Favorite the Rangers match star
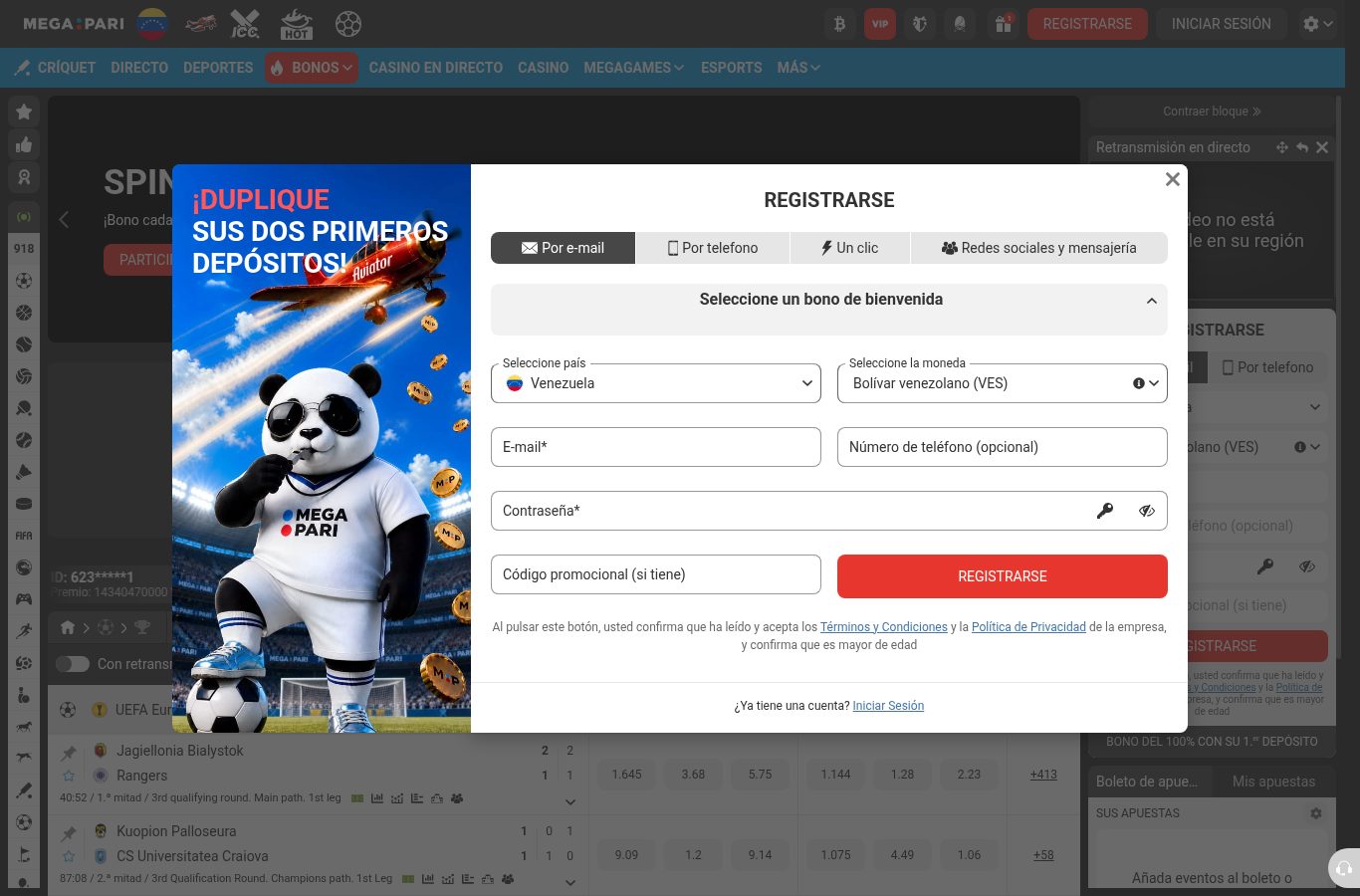The height and width of the screenshot is (896, 1360). coord(69,776)
